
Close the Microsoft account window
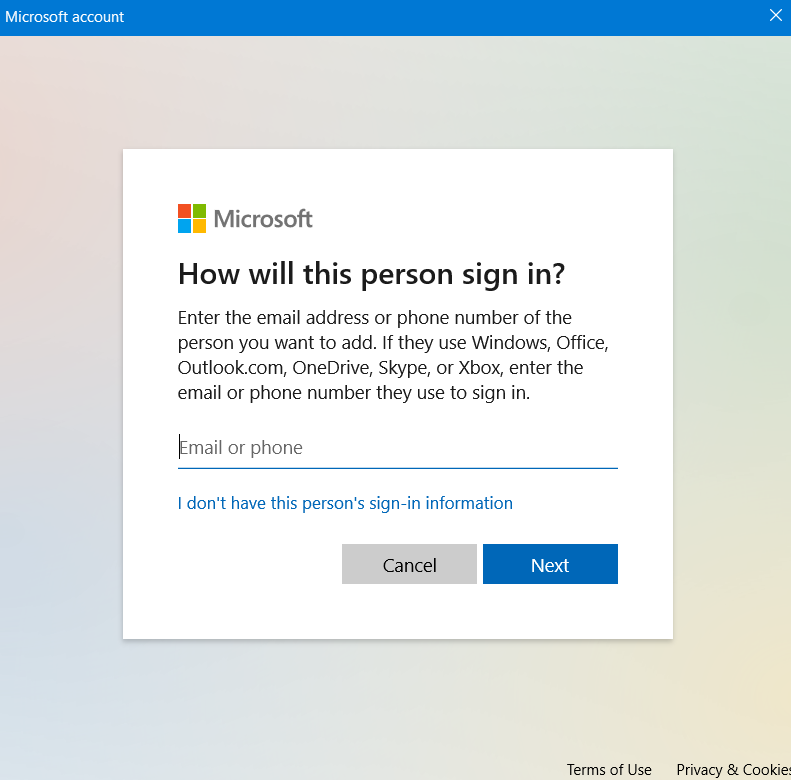coord(776,16)
